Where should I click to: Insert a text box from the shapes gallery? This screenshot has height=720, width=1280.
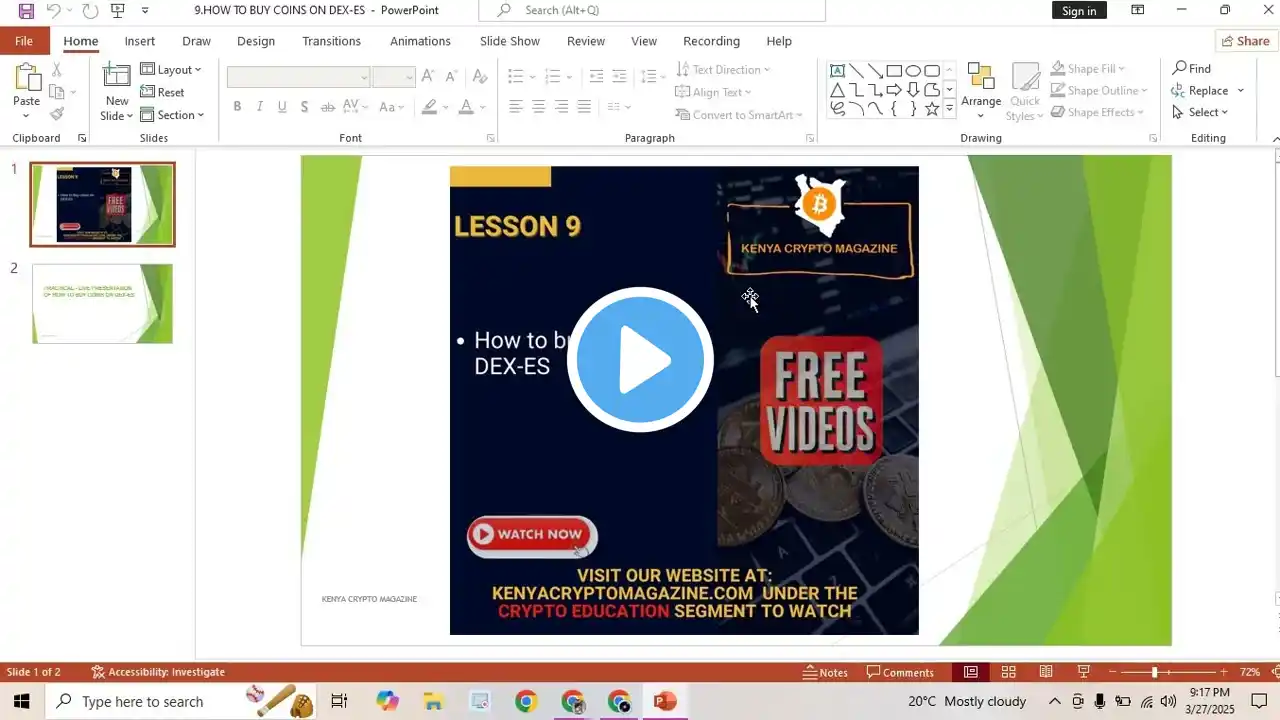[838, 71]
